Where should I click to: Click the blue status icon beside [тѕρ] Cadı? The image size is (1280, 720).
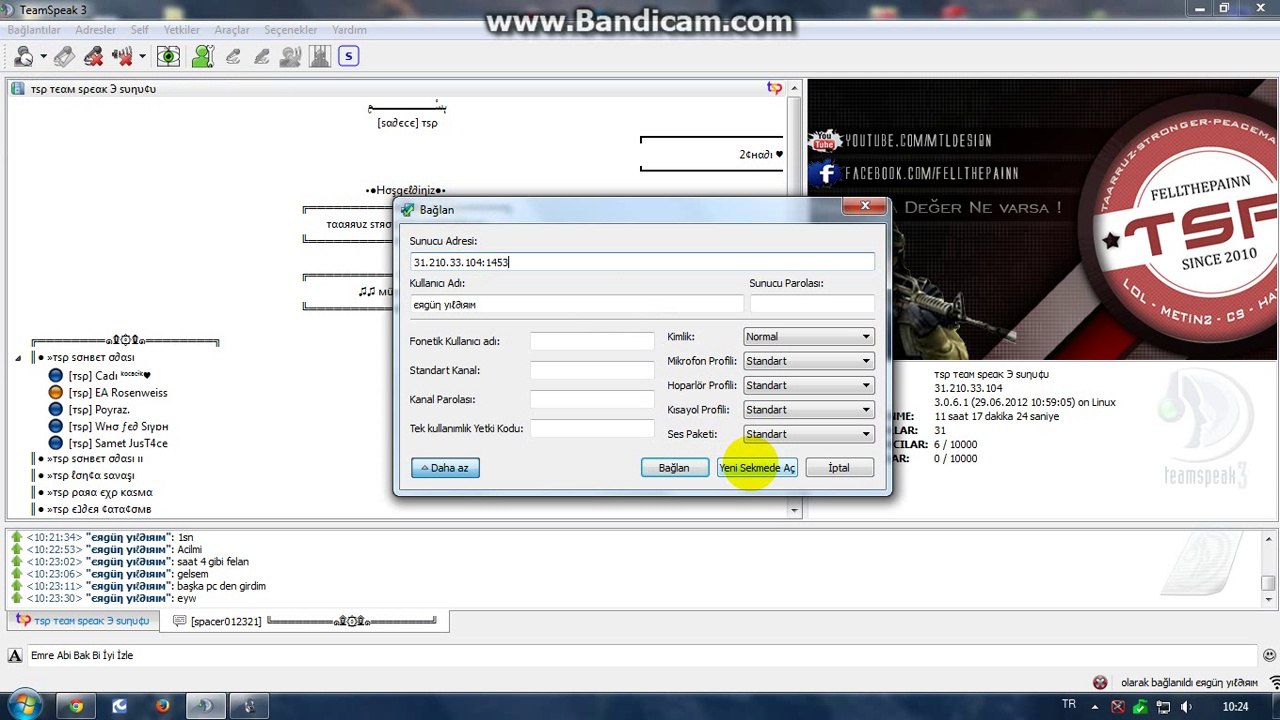click(56, 376)
